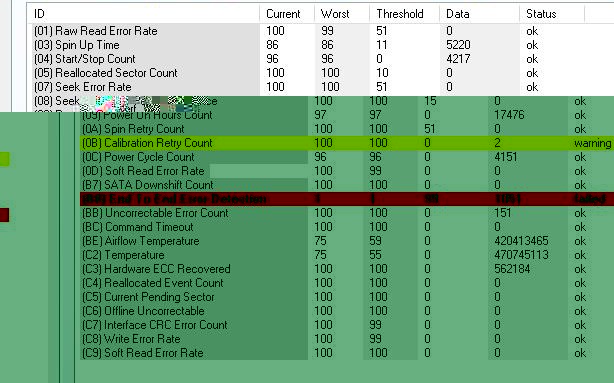Select the Current Pending Sector row
The image size is (614, 383).
[347, 297]
